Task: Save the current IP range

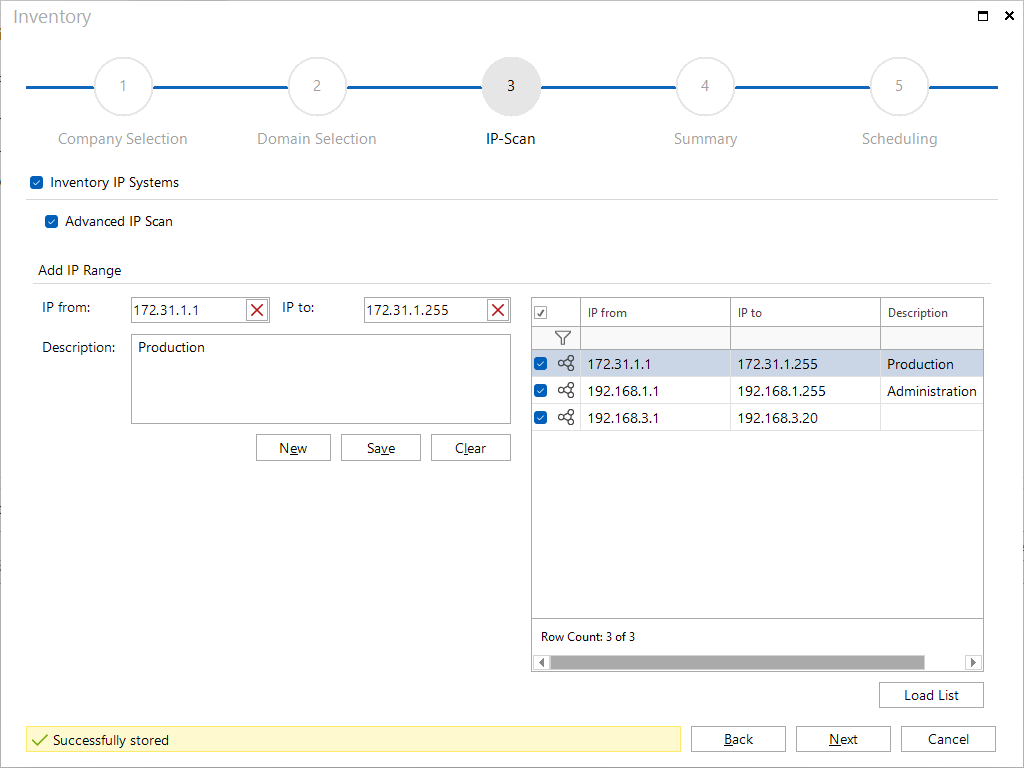Action: point(381,448)
